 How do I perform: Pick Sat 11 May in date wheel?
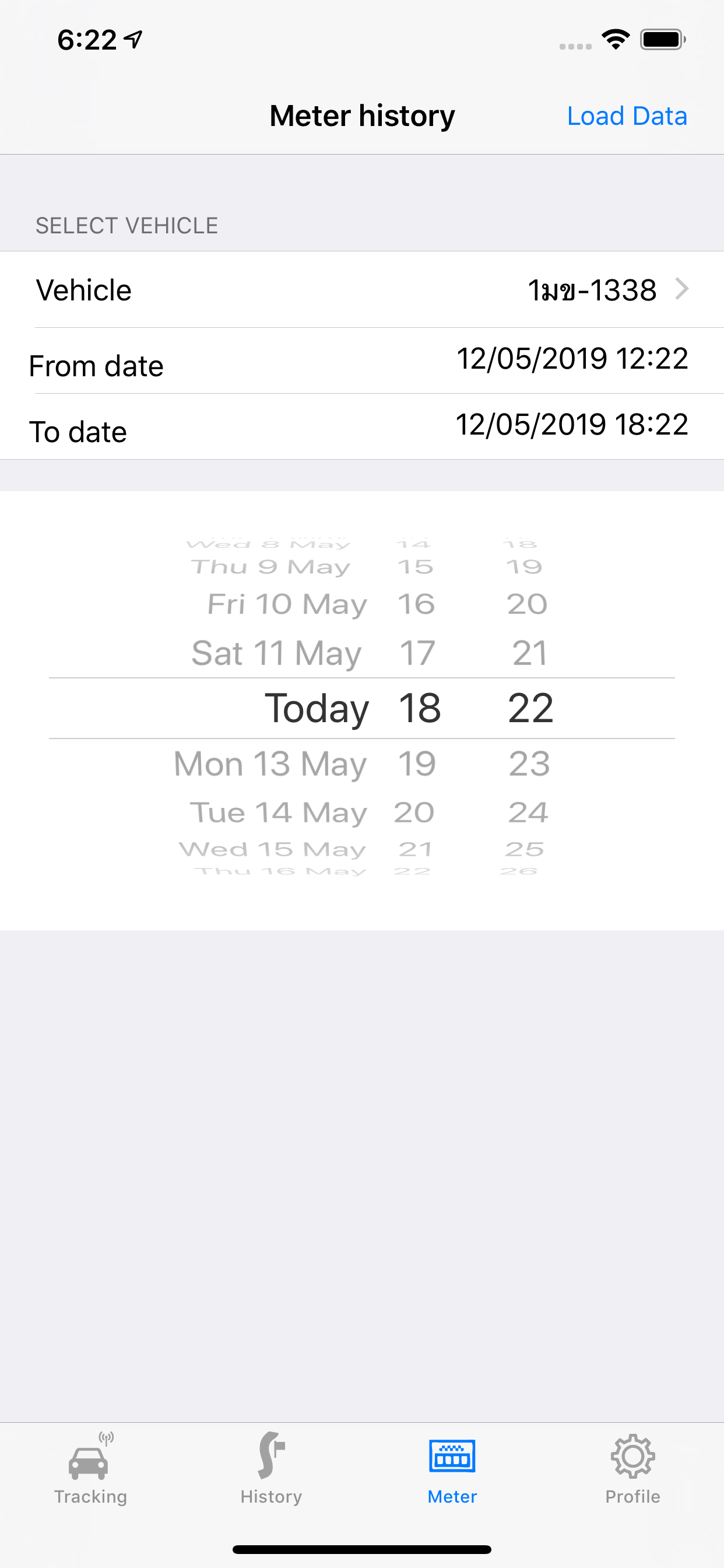277,653
